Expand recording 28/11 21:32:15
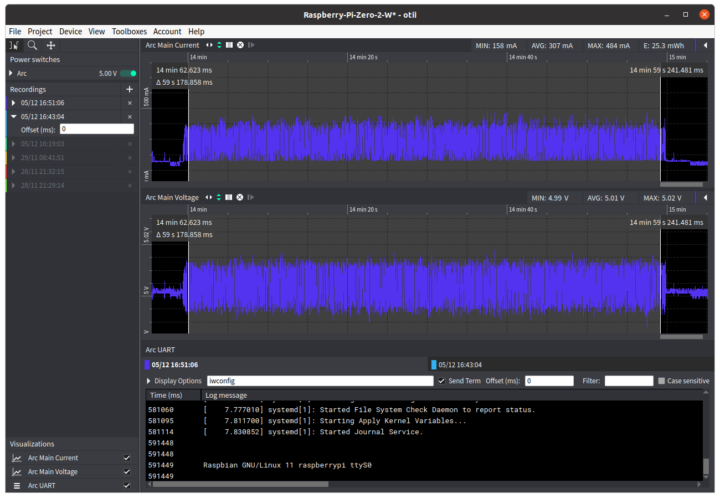720x498 pixels. [13, 171]
